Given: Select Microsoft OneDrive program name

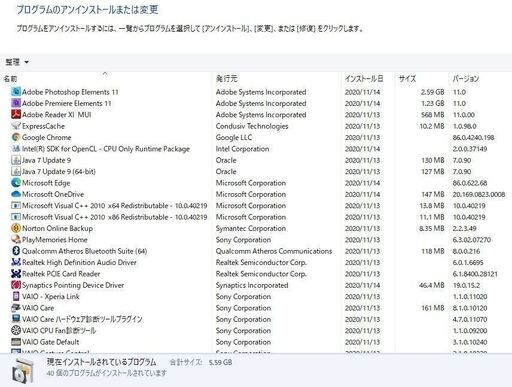Looking at the screenshot, I should coord(53,194).
